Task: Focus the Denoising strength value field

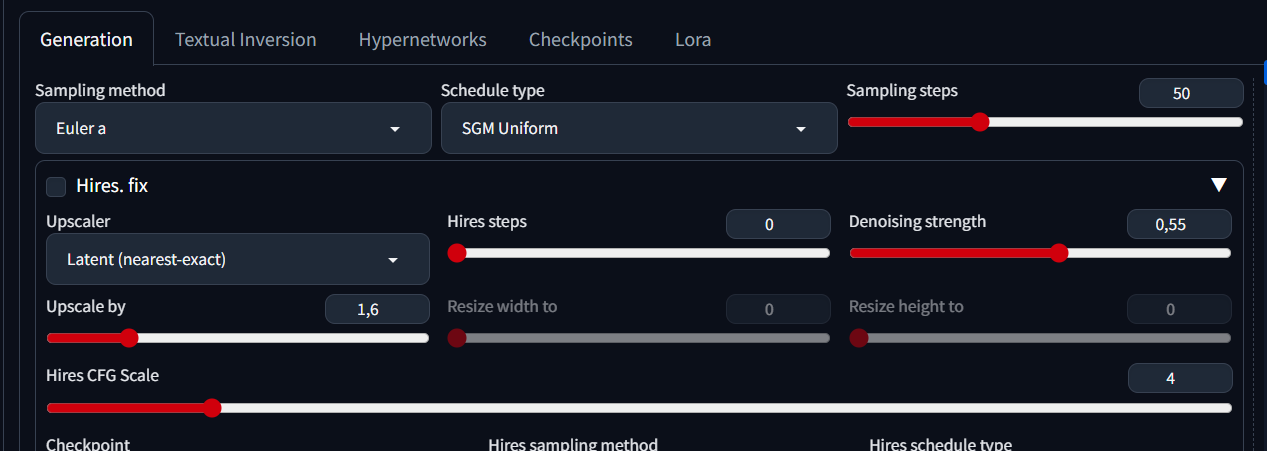Action: 1178,225
